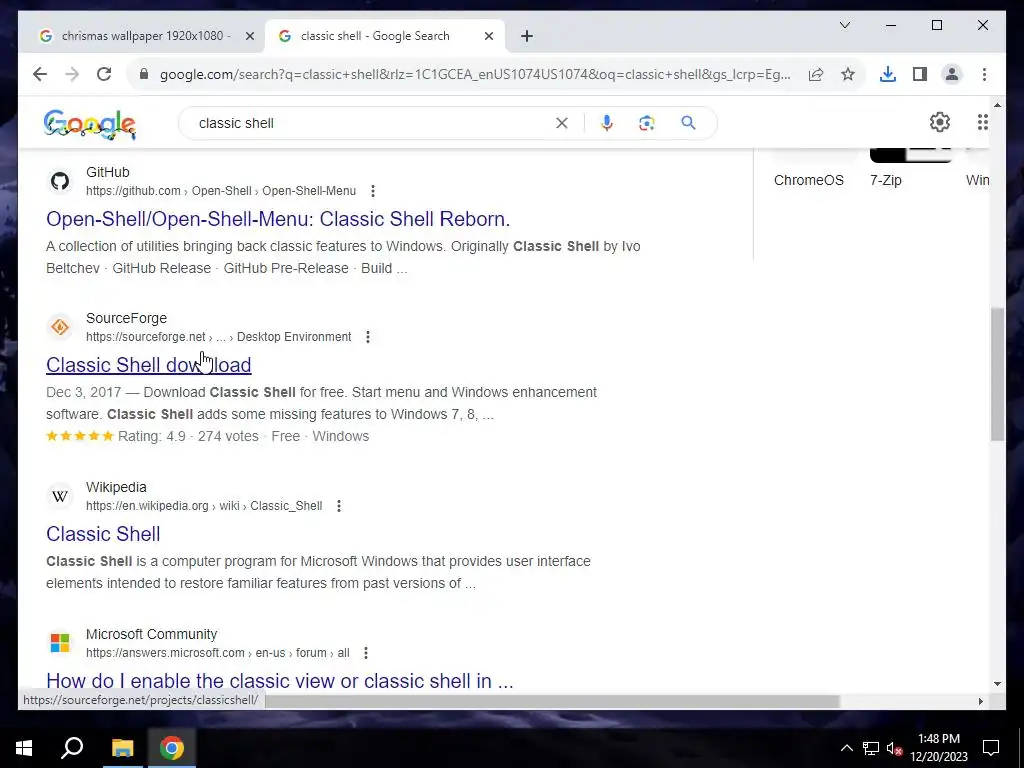This screenshot has height=768, width=1024.
Task: Open Chrome downloads icon
Action: click(888, 74)
